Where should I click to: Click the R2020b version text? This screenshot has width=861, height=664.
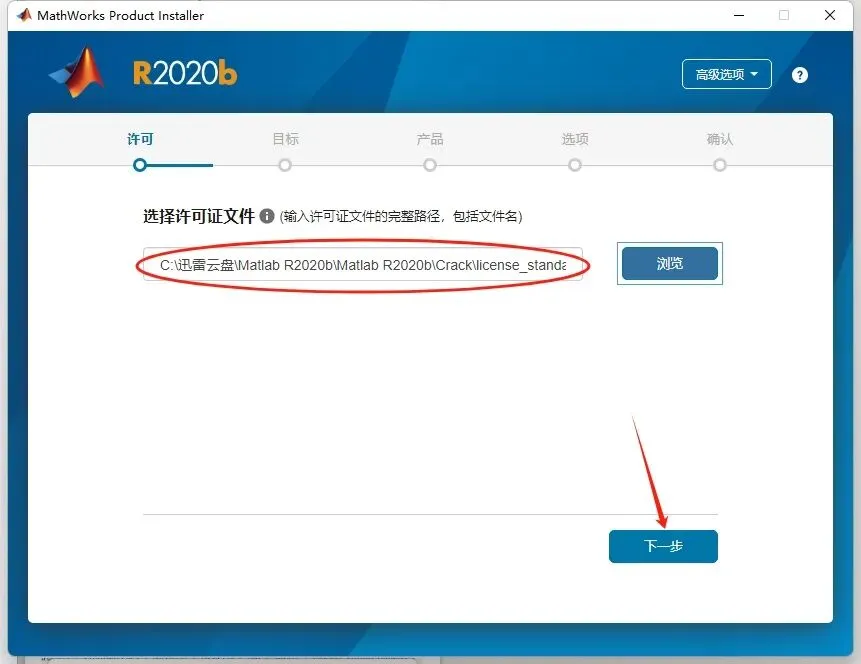pos(185,73)
